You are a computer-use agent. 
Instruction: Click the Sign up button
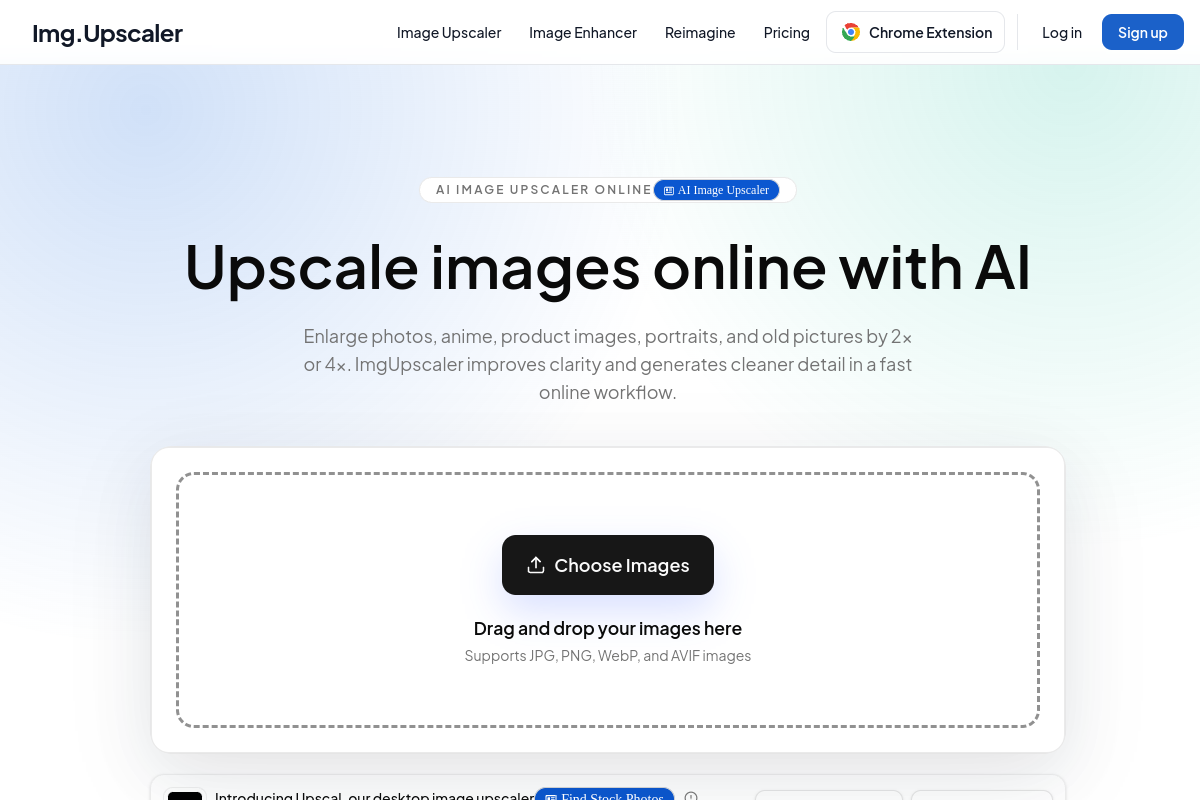(1143, 32)
